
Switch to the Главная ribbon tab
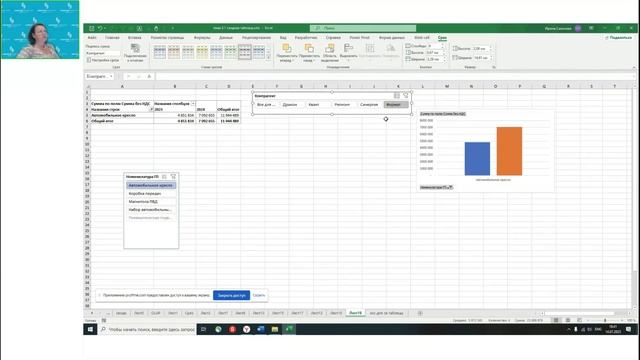(112, 38)
